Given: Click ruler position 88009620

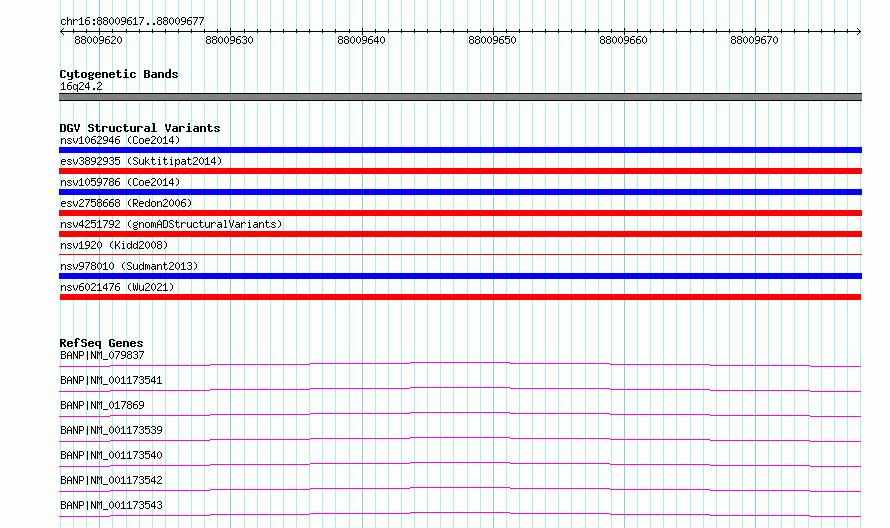Looking at the screenshot, I should pyautogui.click(x=98, y=40).
